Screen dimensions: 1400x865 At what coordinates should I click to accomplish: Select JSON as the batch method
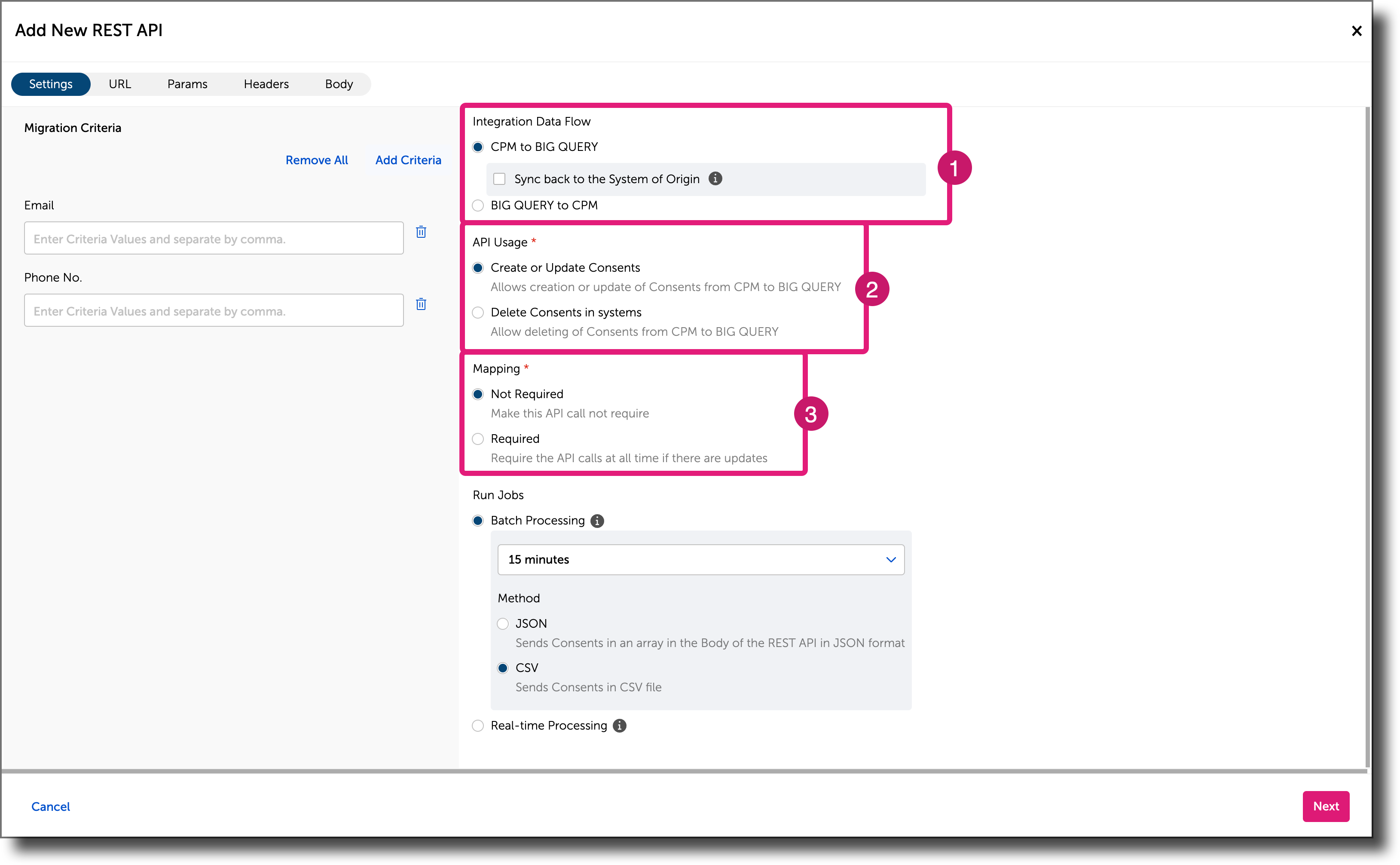coord(502,623)
